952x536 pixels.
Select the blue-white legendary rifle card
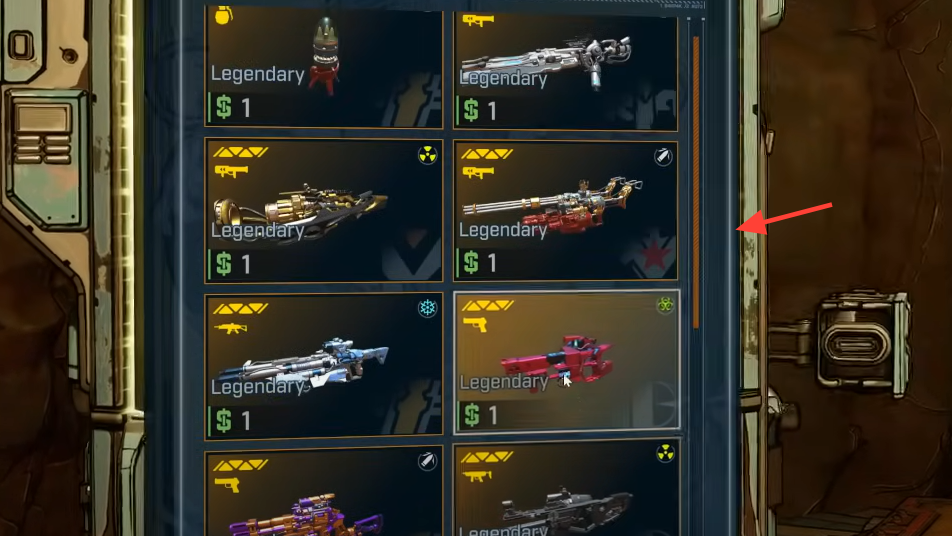324,366
